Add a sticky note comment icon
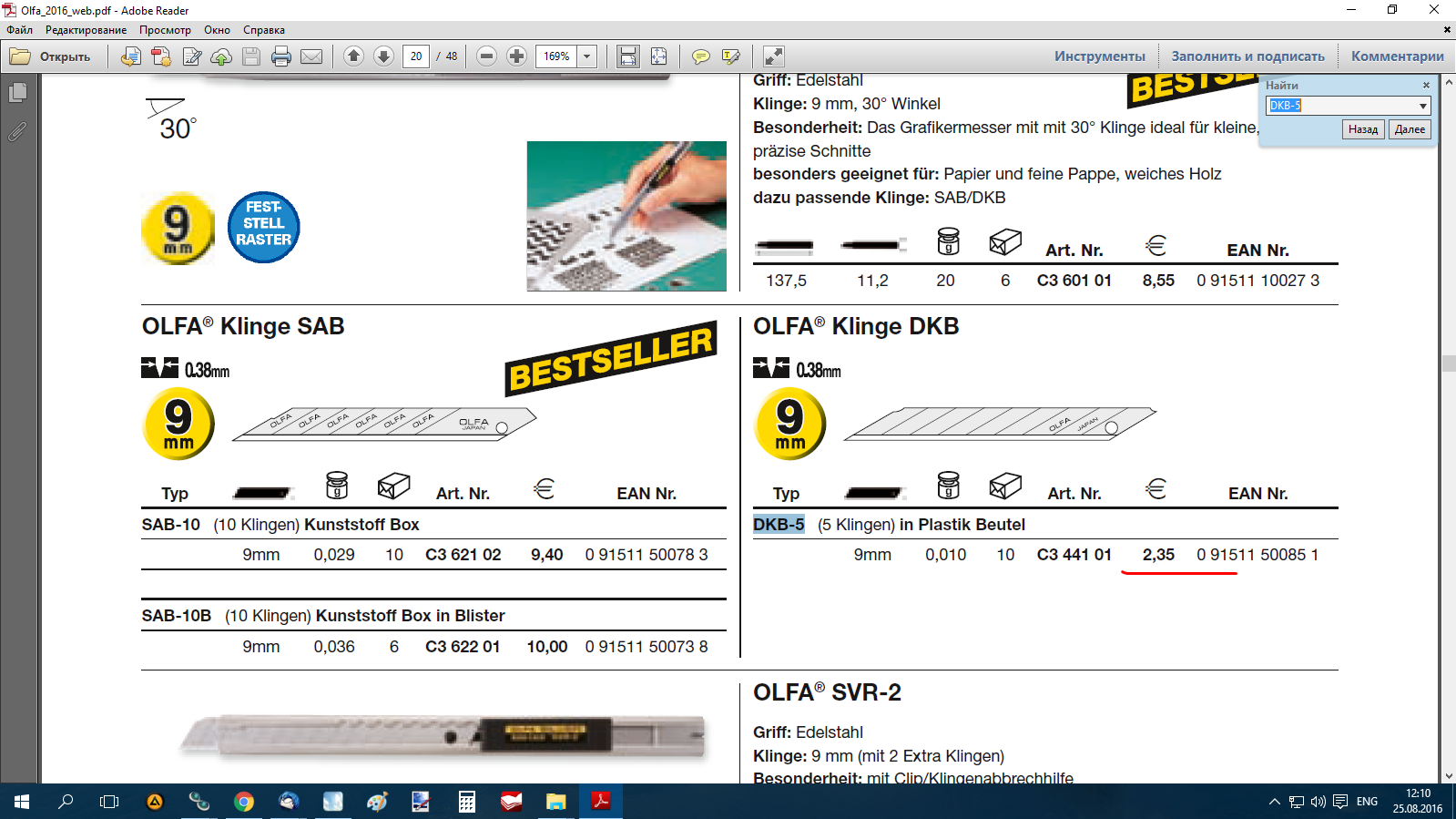 pyautogui.click(x=701, y=56)
